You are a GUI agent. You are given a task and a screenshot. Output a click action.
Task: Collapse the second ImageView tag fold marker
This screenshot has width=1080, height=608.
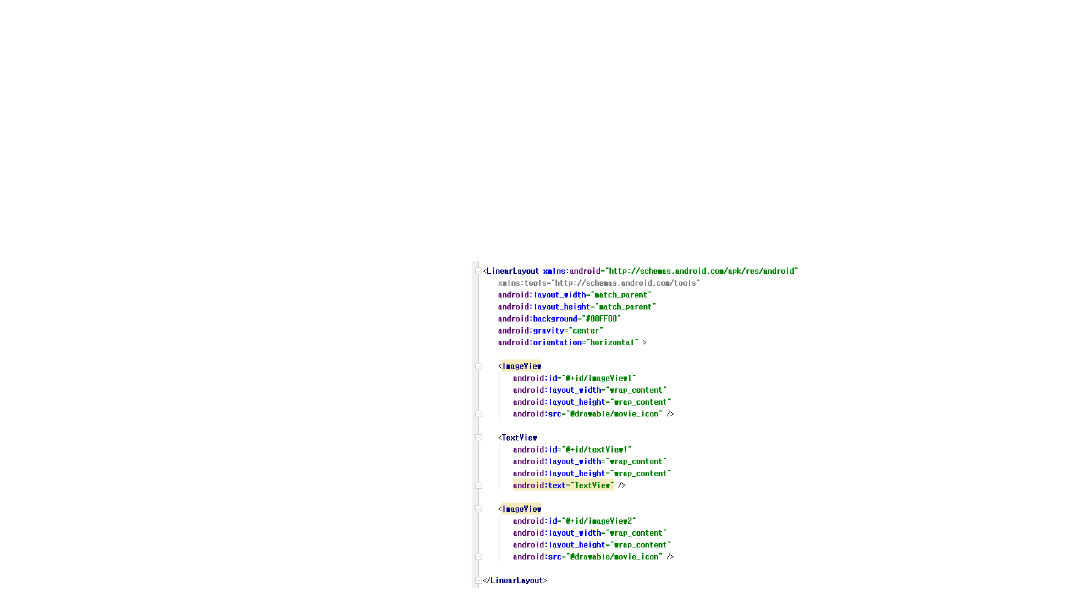point(478,509)
